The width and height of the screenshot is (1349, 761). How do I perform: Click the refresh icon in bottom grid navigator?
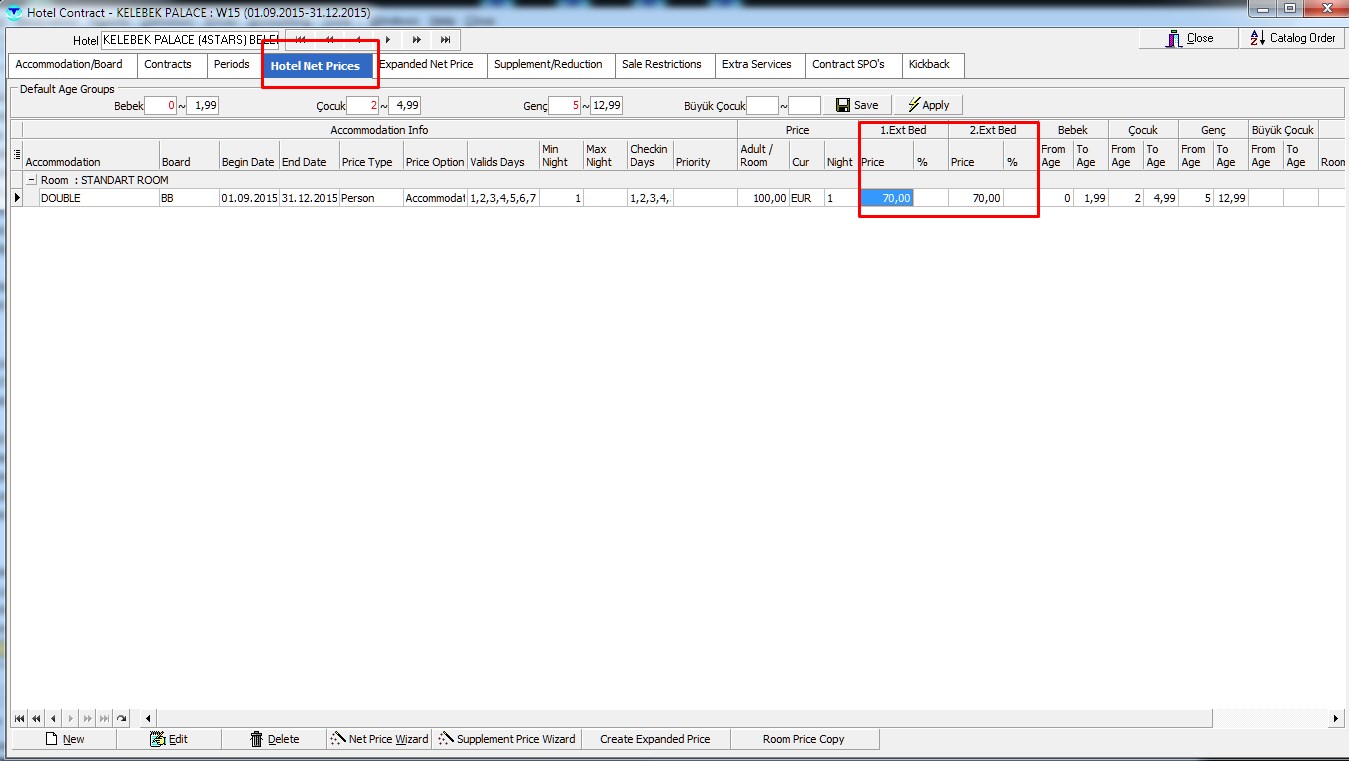(122, 718)
